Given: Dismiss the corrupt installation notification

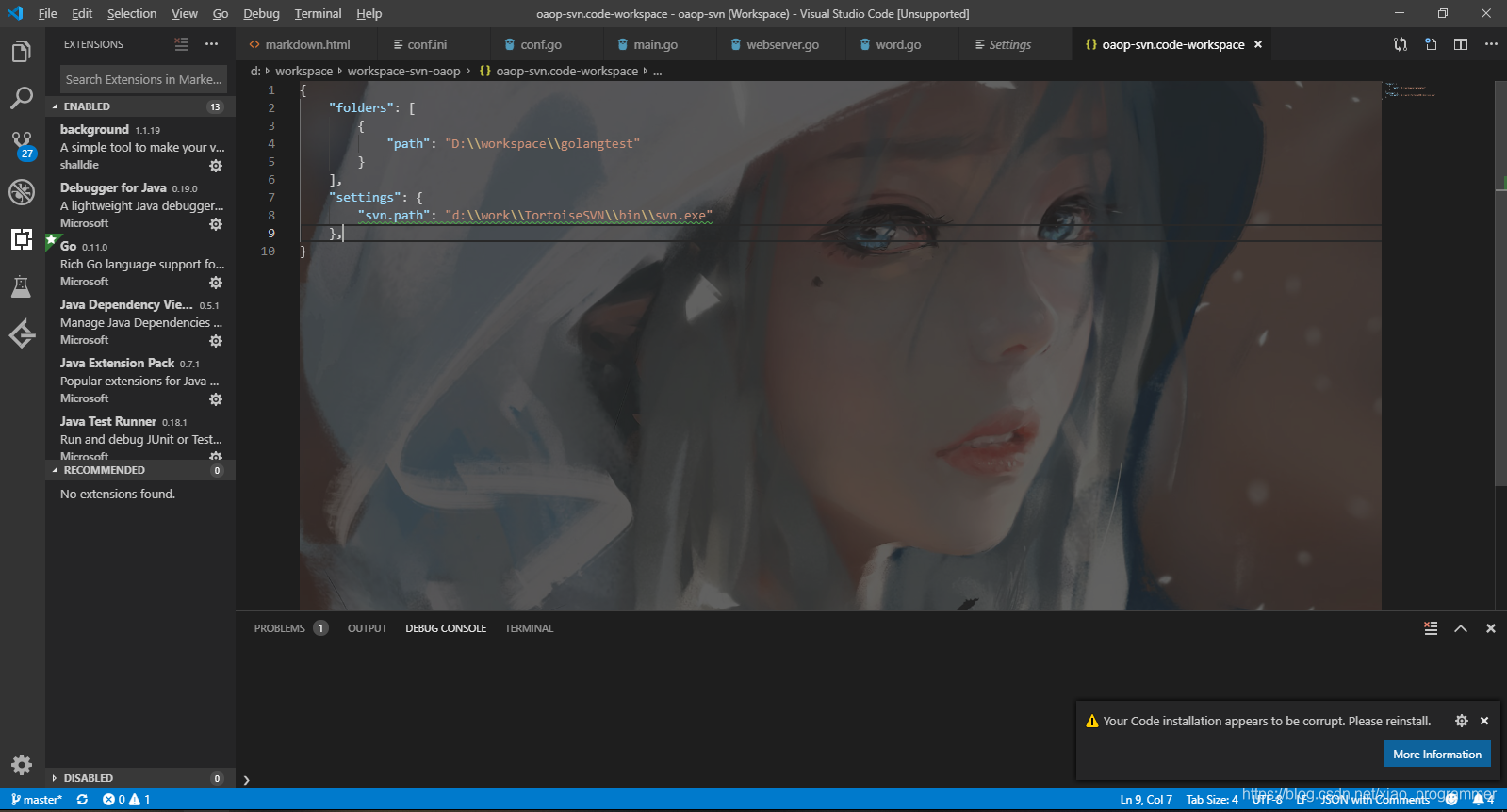Looking at the screenshot, I should [1484, 721].
